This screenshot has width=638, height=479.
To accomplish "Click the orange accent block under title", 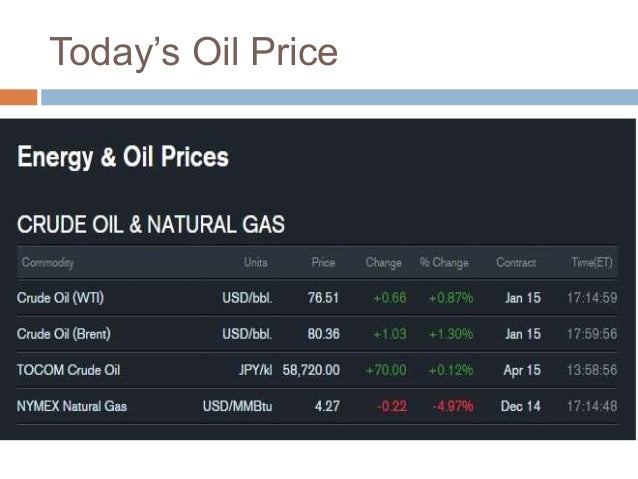I will coord(18,97).
